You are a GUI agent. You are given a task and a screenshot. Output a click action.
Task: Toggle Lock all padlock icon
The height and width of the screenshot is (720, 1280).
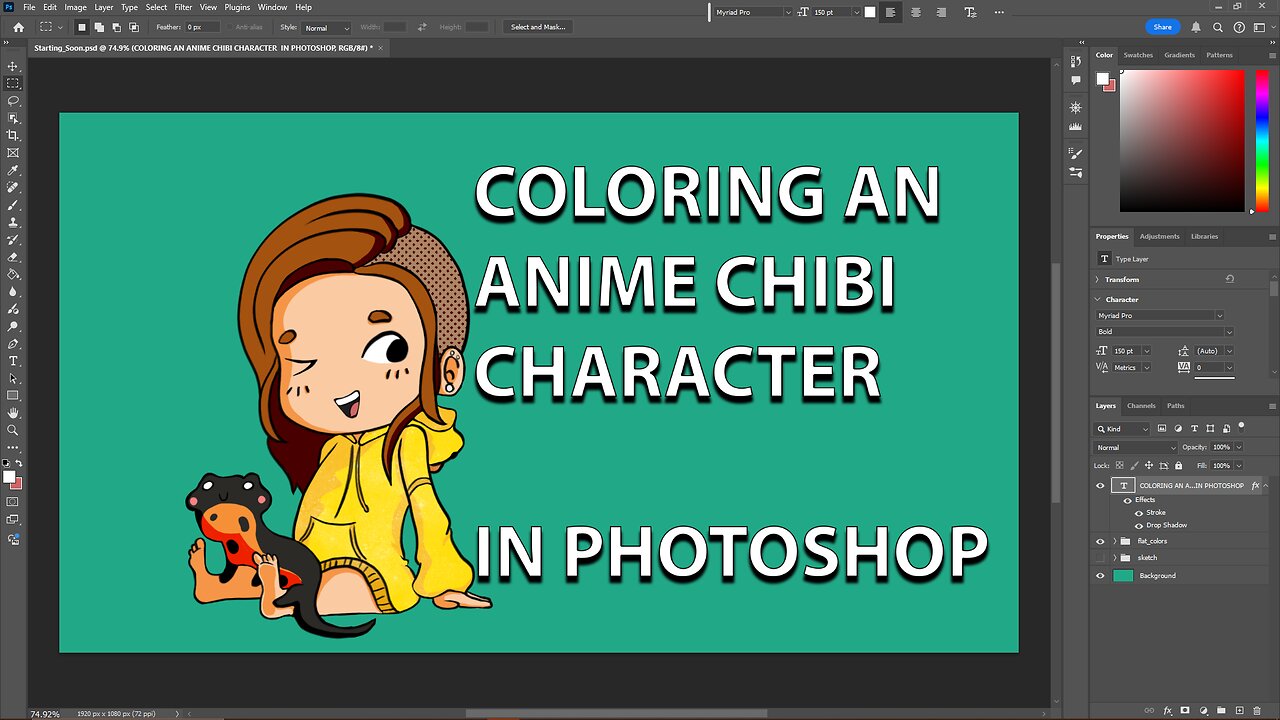1178,465
